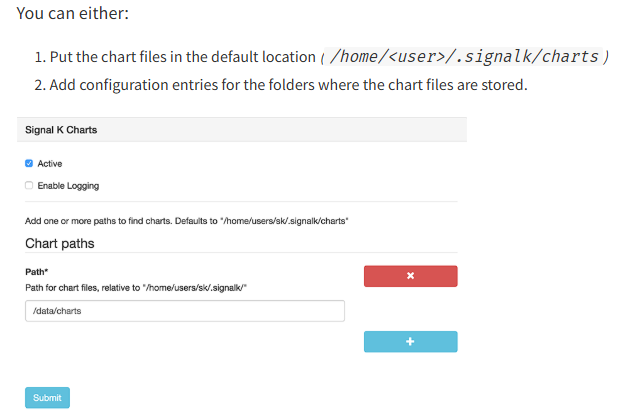Click the list number 1 marker

38,56
